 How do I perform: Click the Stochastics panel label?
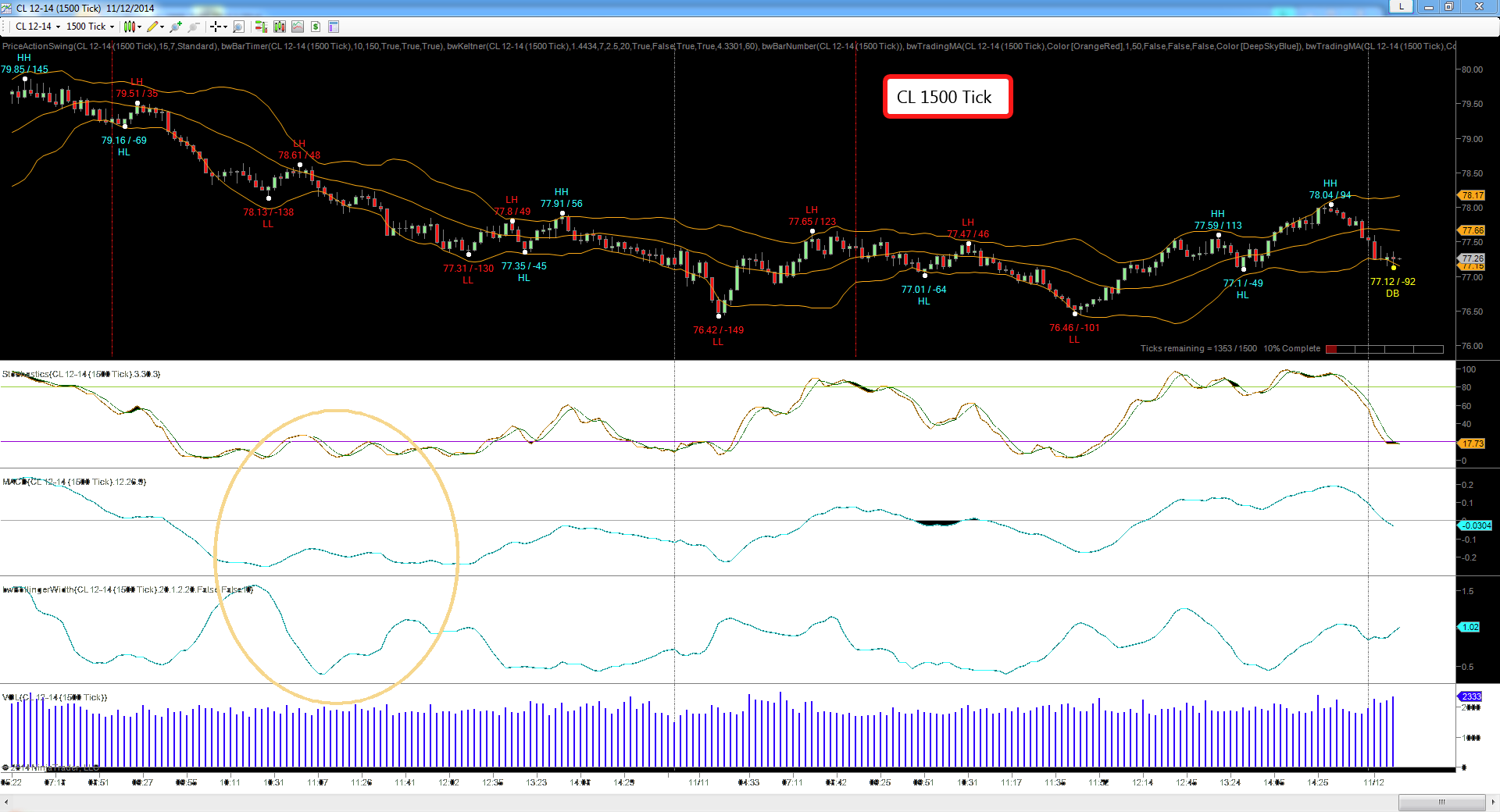[x=81, y=375]
